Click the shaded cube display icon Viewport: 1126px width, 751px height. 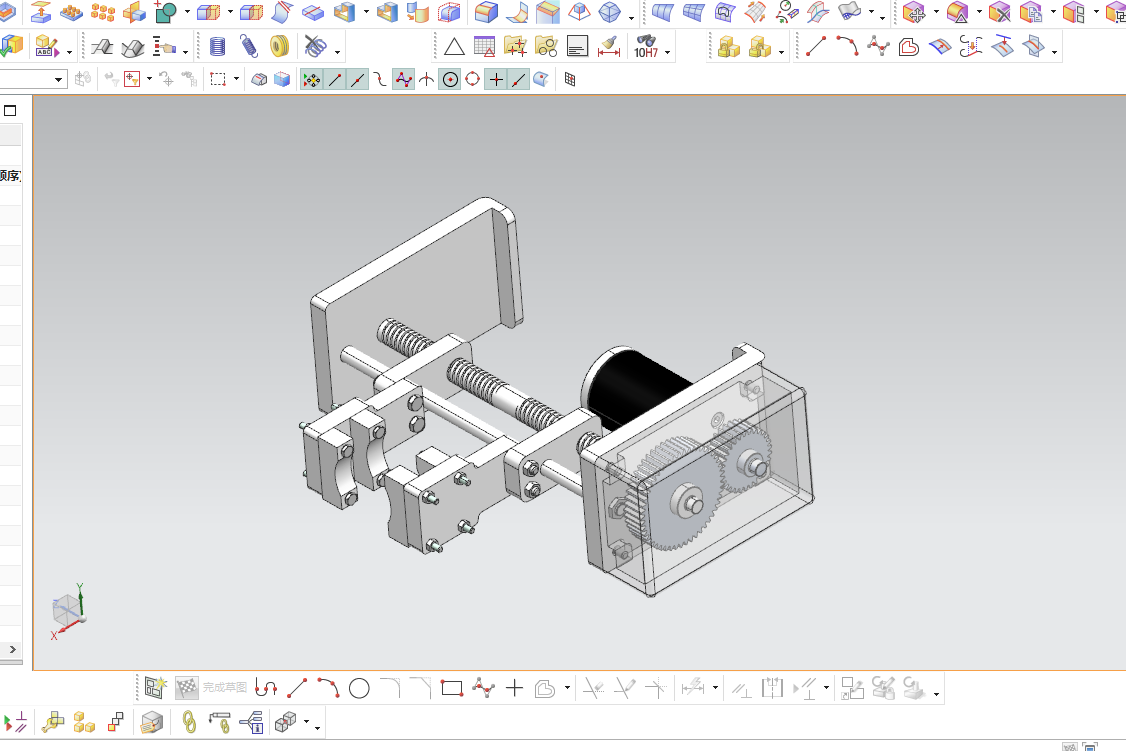tap(282, 80)
